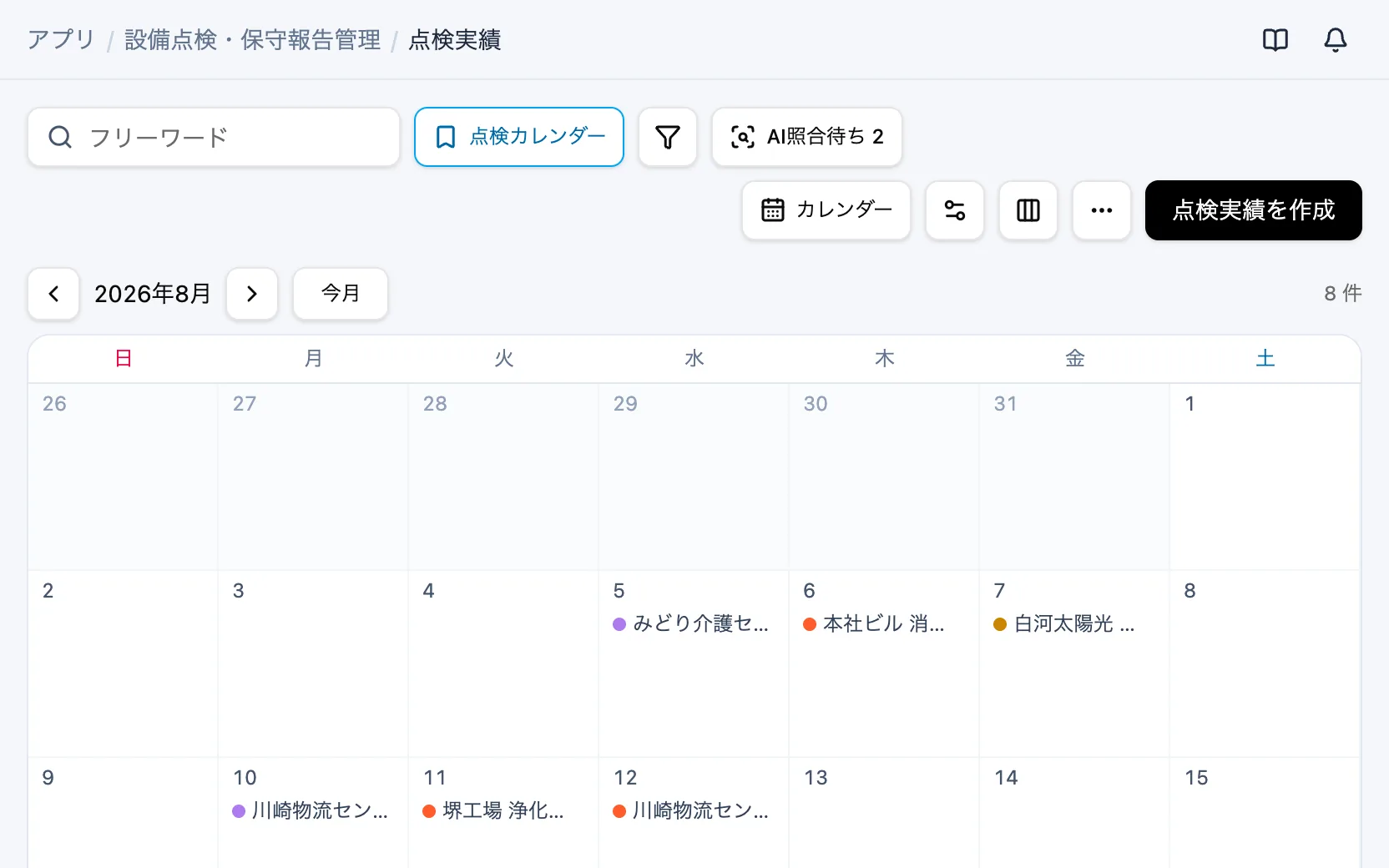1389x868 pixels.
Task: Jump to 今月
Action: tap(341, 294)
